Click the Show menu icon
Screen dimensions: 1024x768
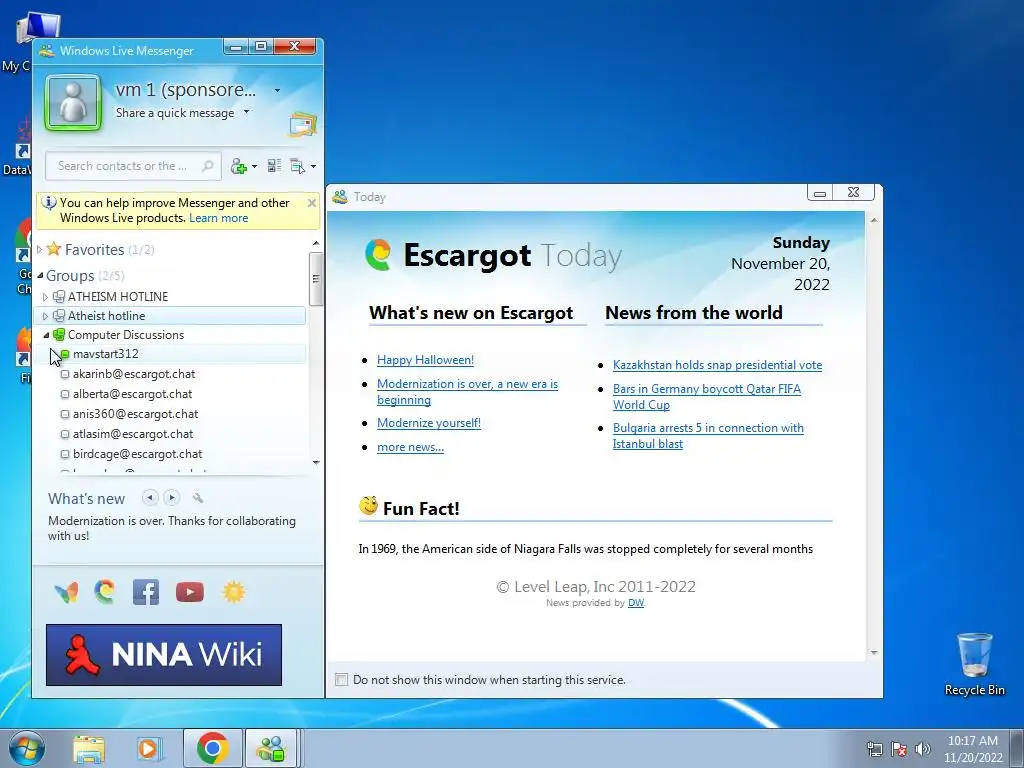pyautogui.click(x=298, y=167)
